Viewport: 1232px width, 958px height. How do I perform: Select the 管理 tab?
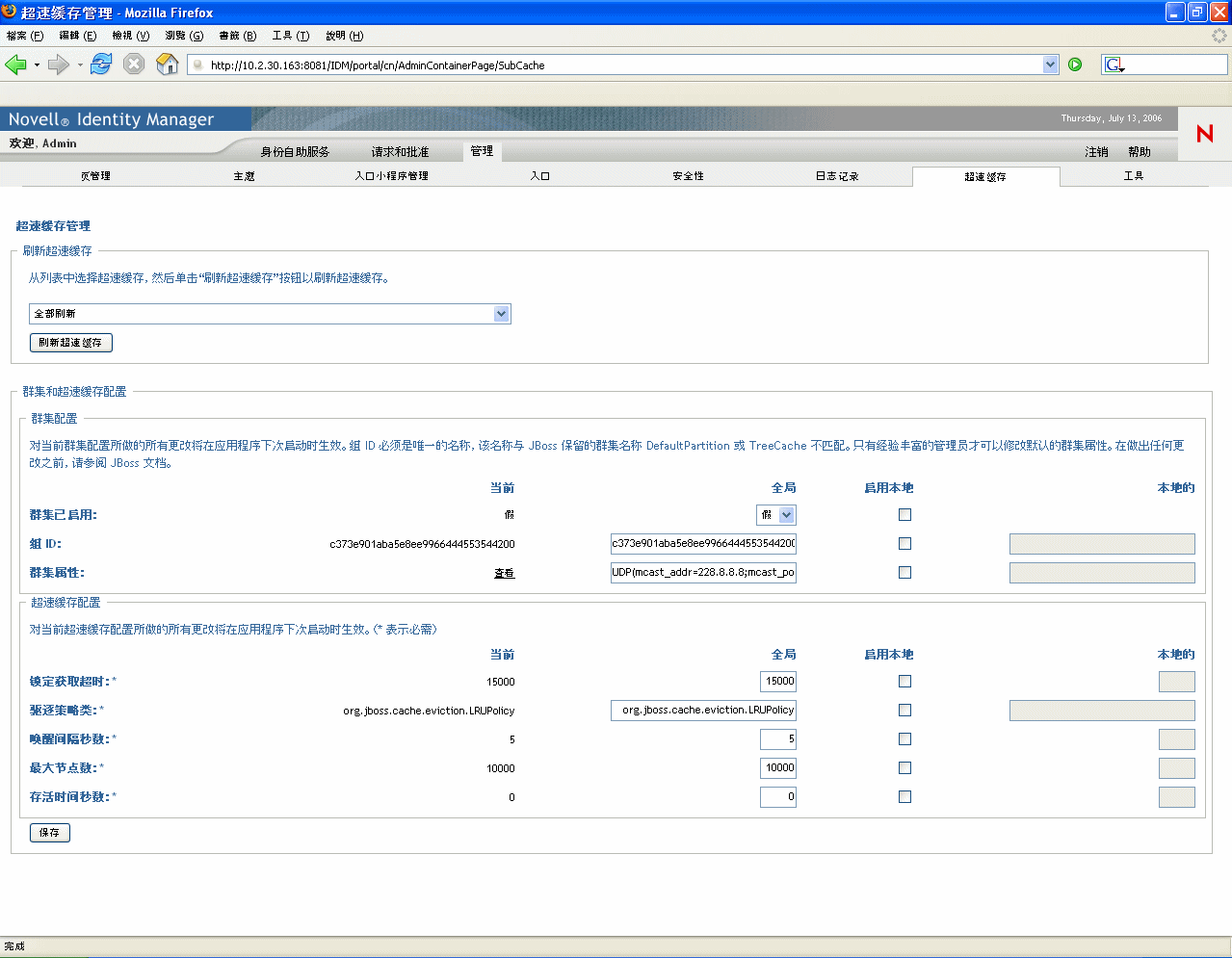coord(482,151)
